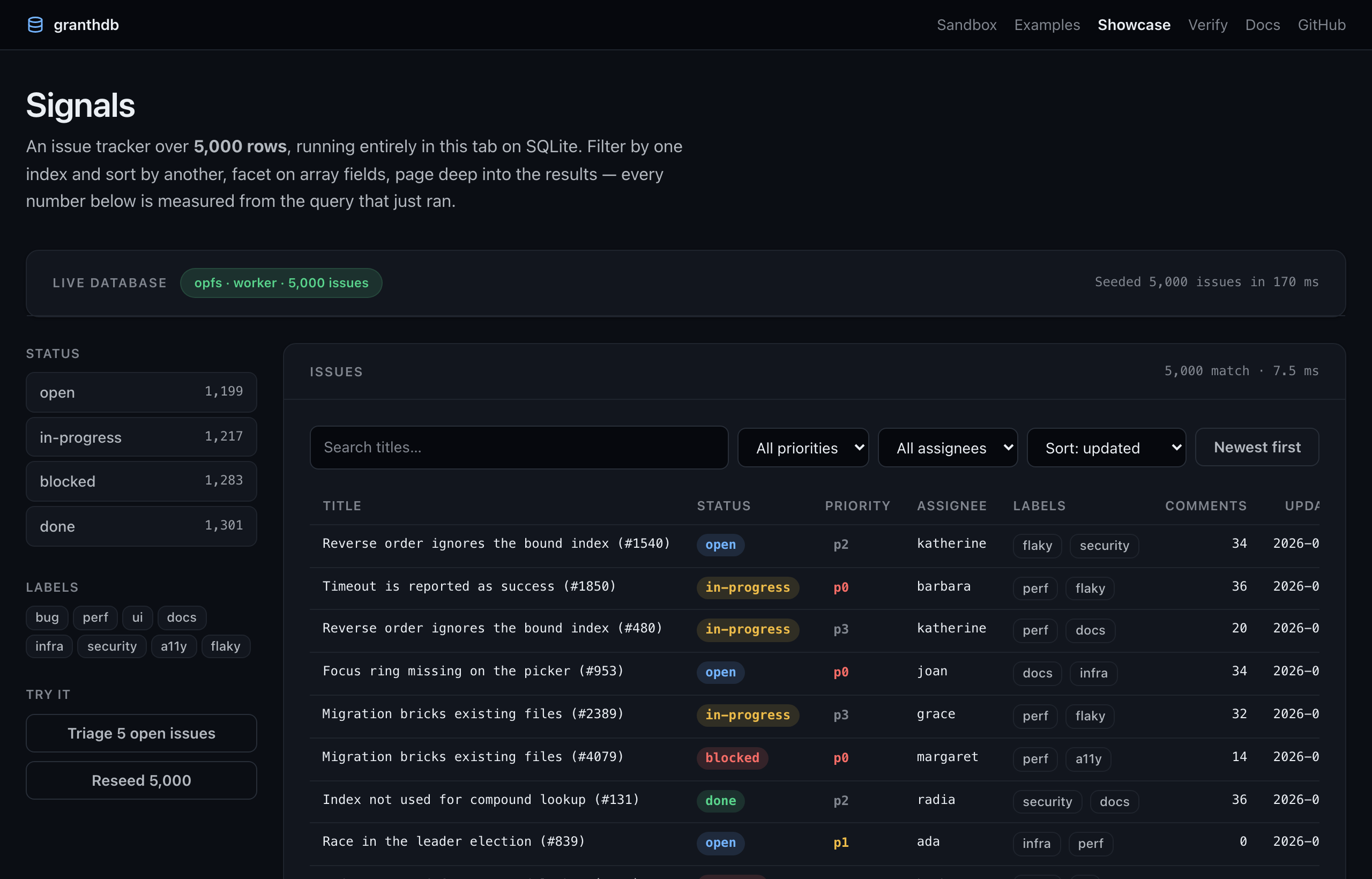Focus the Search titles input
1372x879 pixels.
coord(518,447)
